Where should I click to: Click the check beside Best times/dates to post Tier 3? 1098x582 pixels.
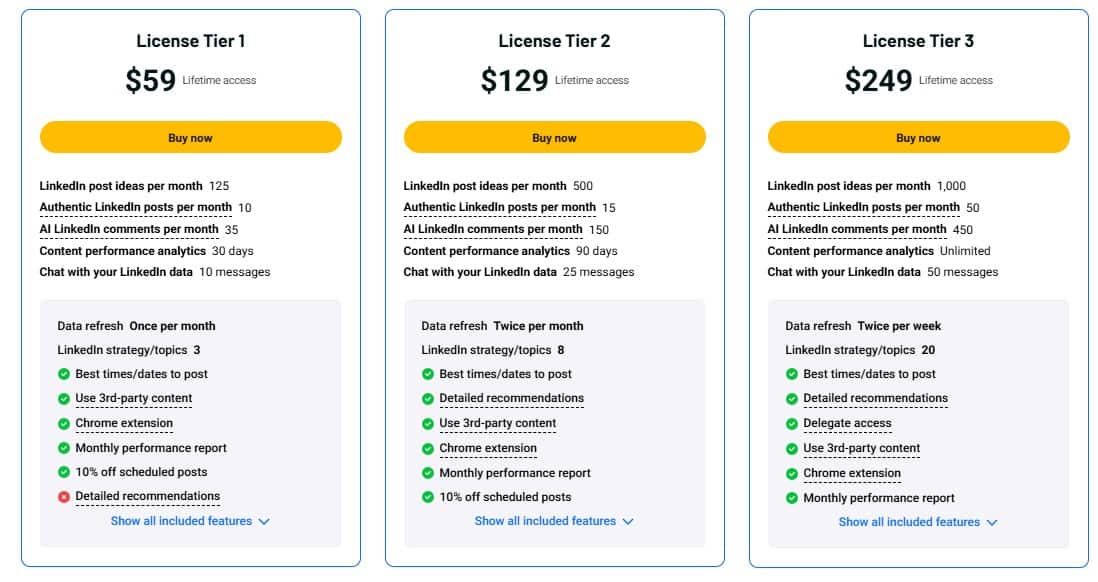click(794, 374)
